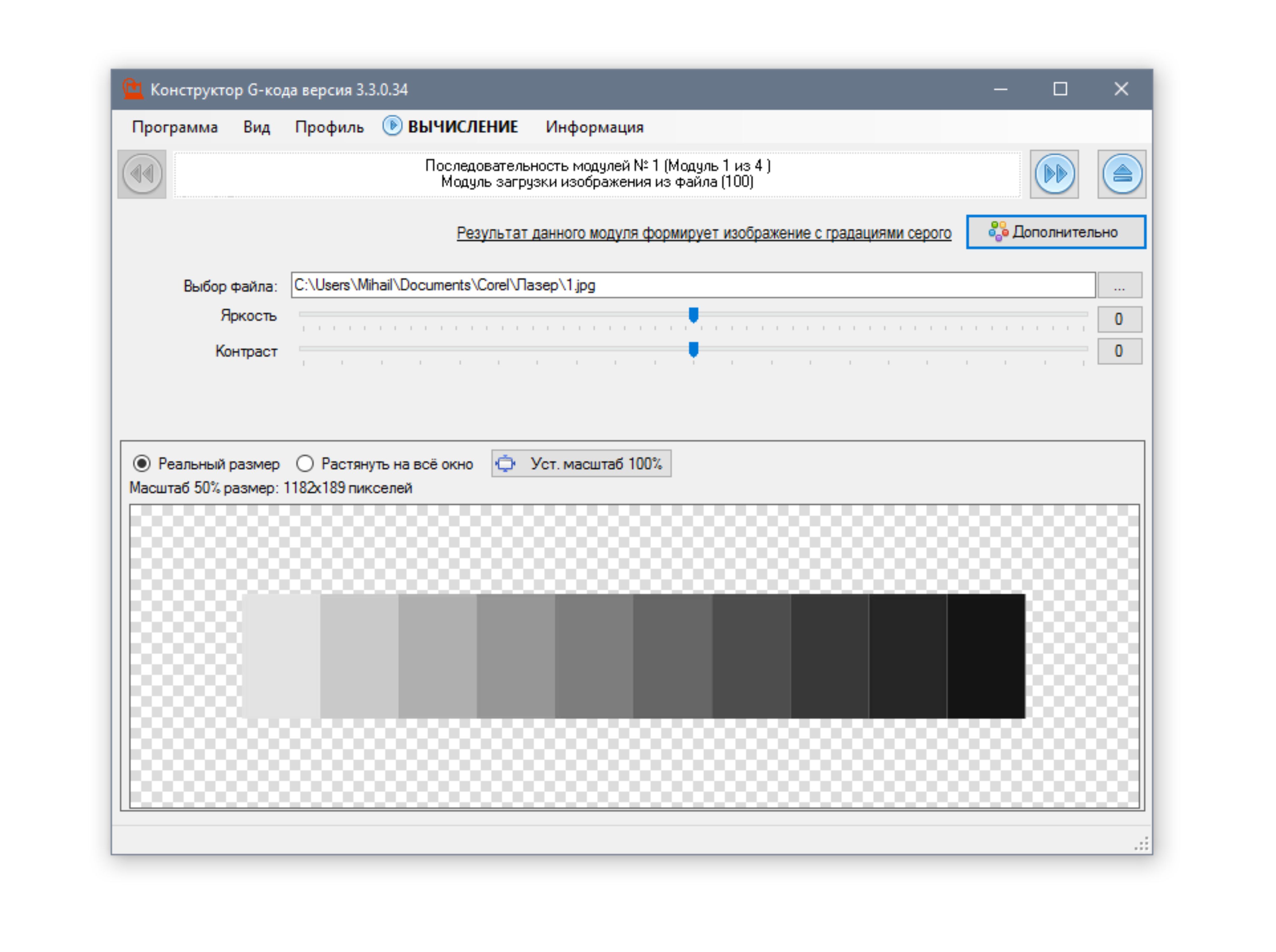1276x952 pixels.
Task: Click the app logo in the title bar
Action: tap(132, 89)
